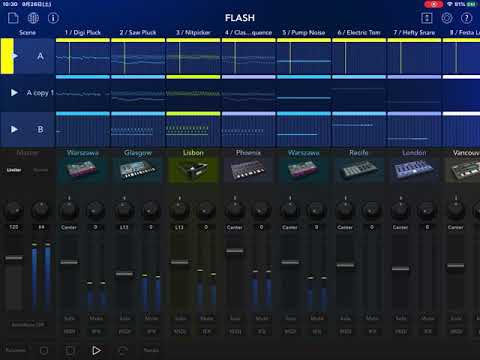Open the Glasgow gadget thumbnail
Screen dimensions: 480x360
[x=138, y=170]
